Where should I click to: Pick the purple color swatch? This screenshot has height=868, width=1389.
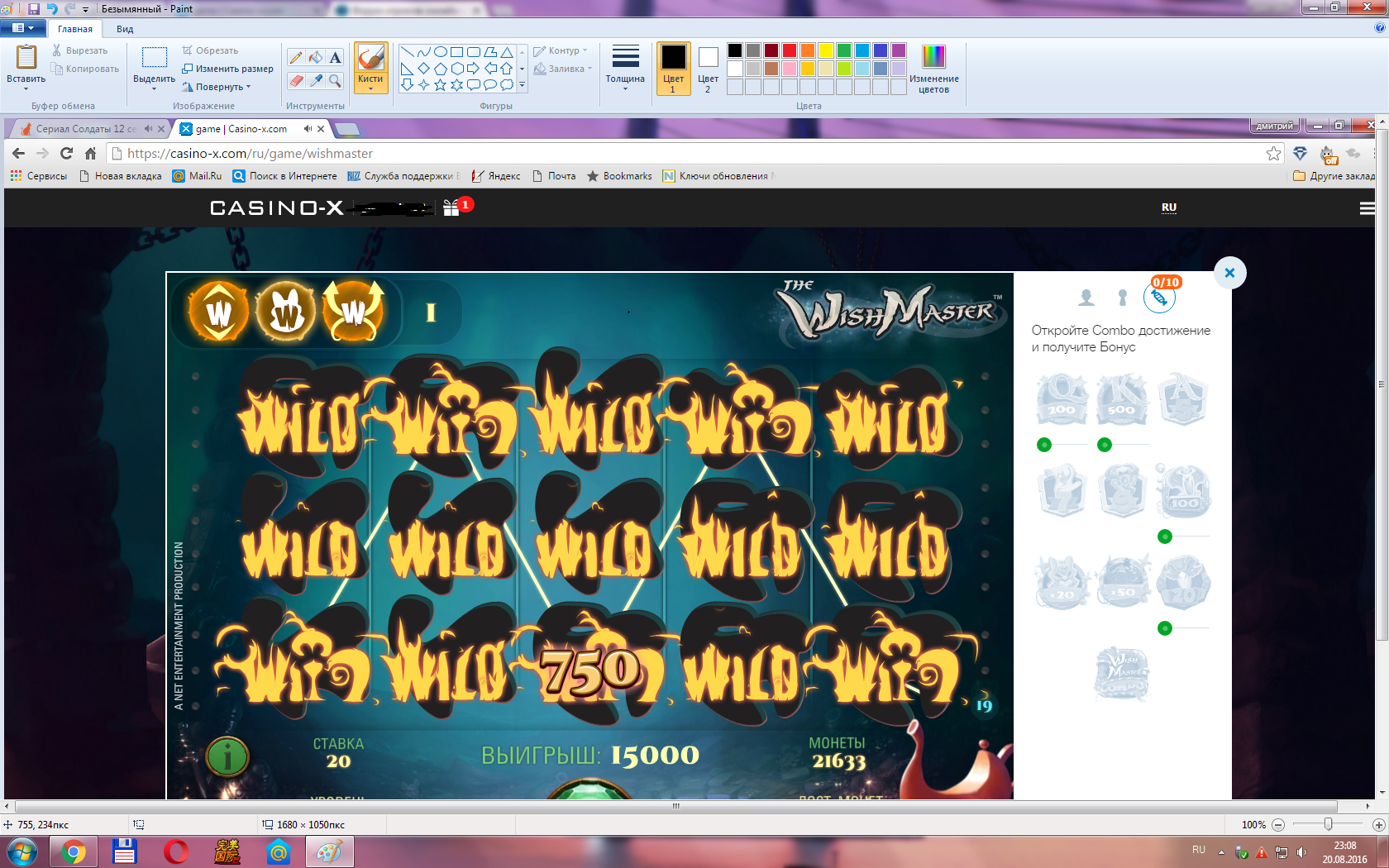899,50
